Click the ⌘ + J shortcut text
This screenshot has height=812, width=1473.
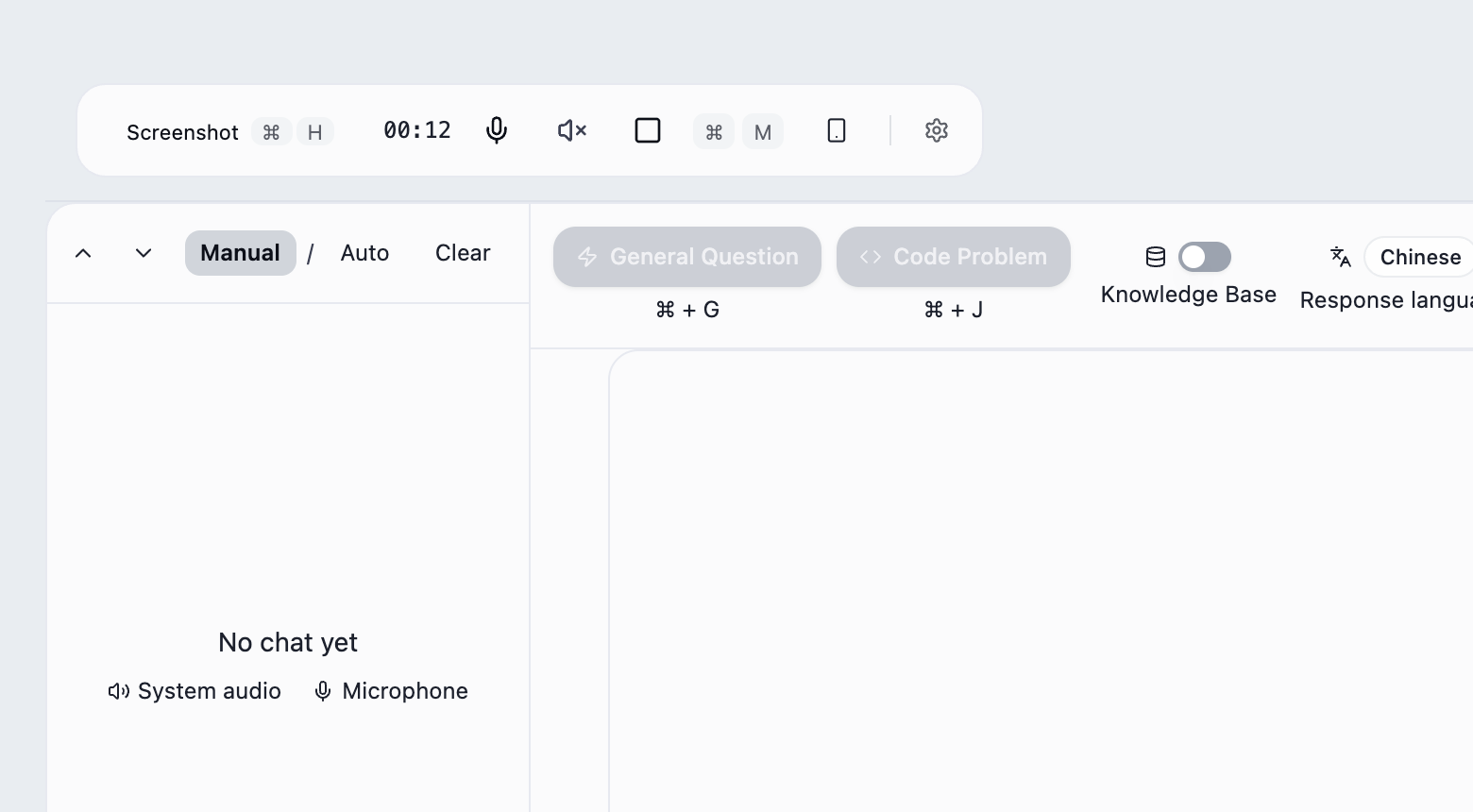(954, 310)
